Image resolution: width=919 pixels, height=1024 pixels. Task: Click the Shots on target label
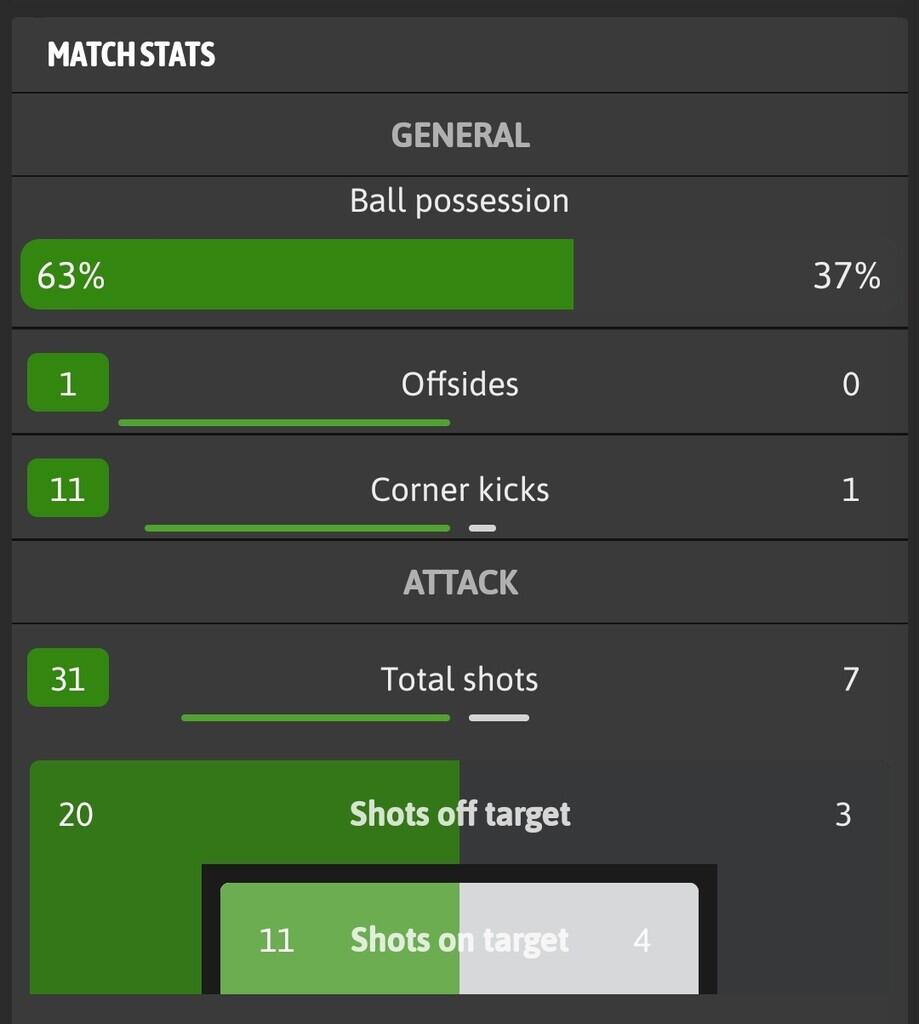[460, 940]
